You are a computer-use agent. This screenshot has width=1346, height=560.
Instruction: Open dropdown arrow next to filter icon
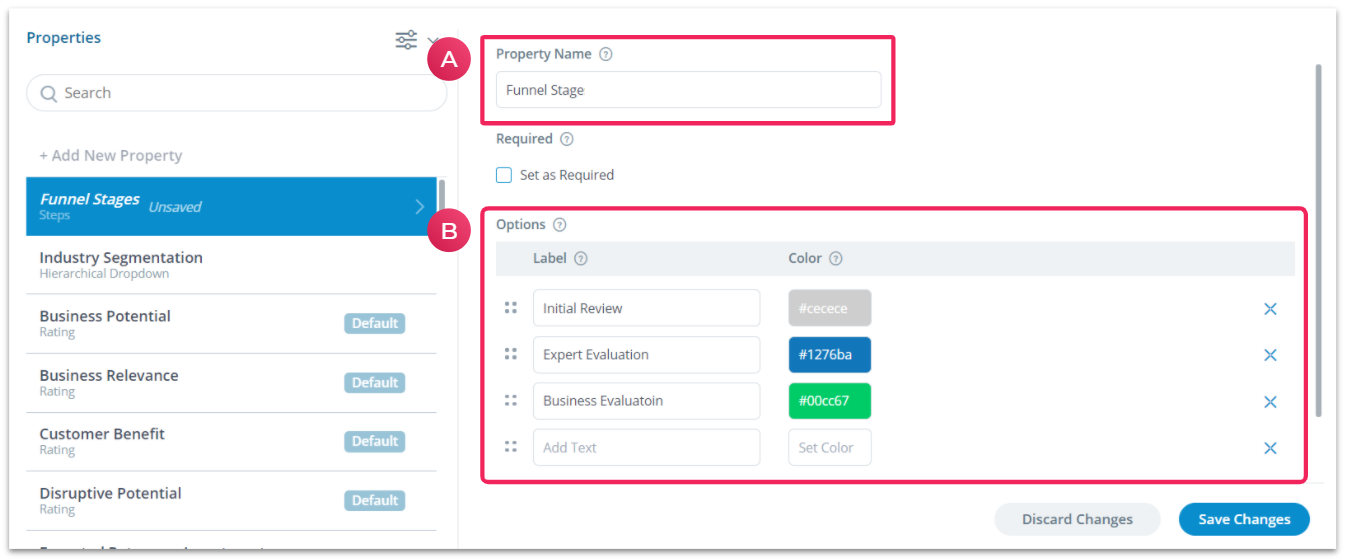tap(432, 41)
